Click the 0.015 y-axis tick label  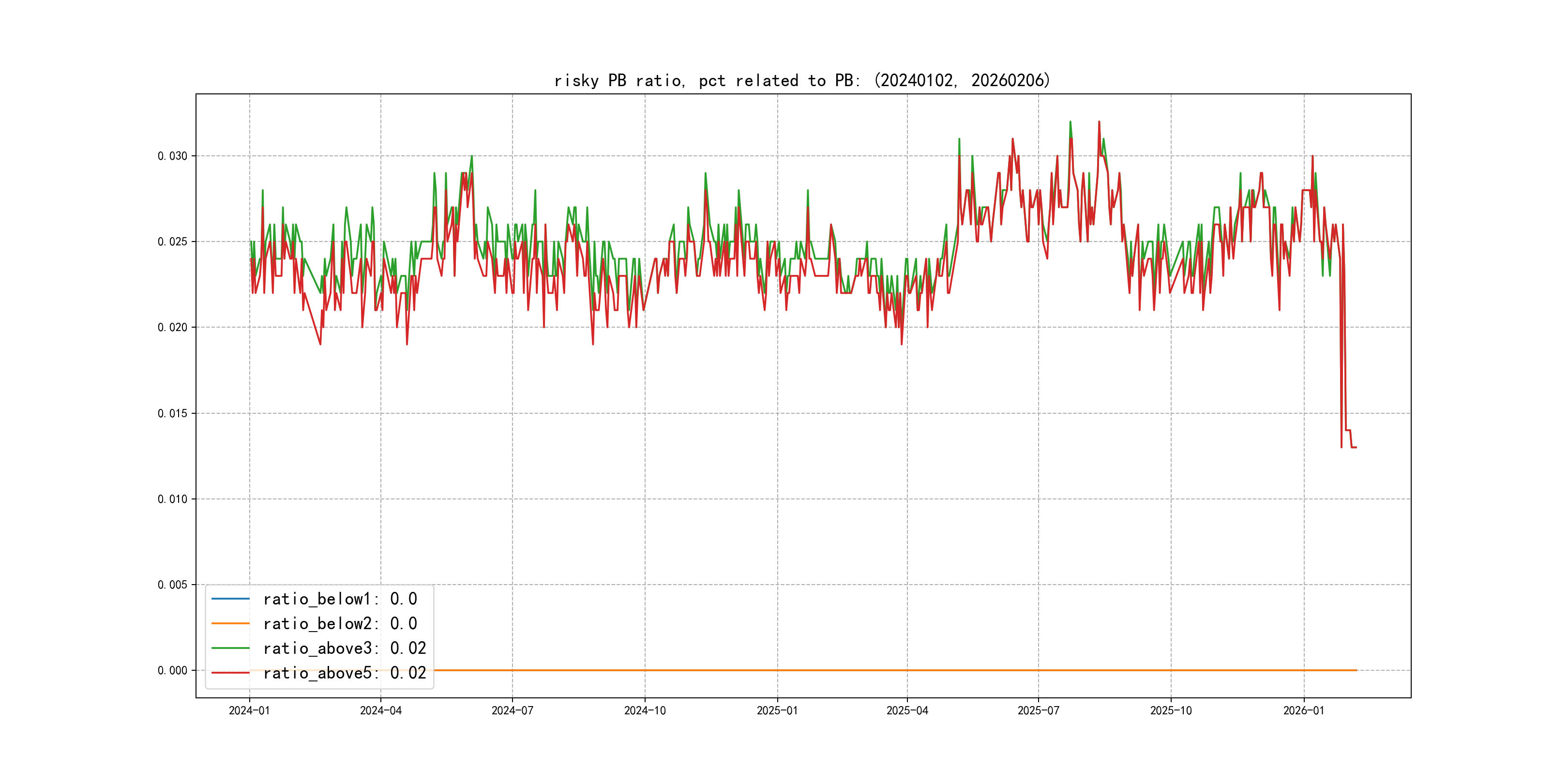click(172, 413)
